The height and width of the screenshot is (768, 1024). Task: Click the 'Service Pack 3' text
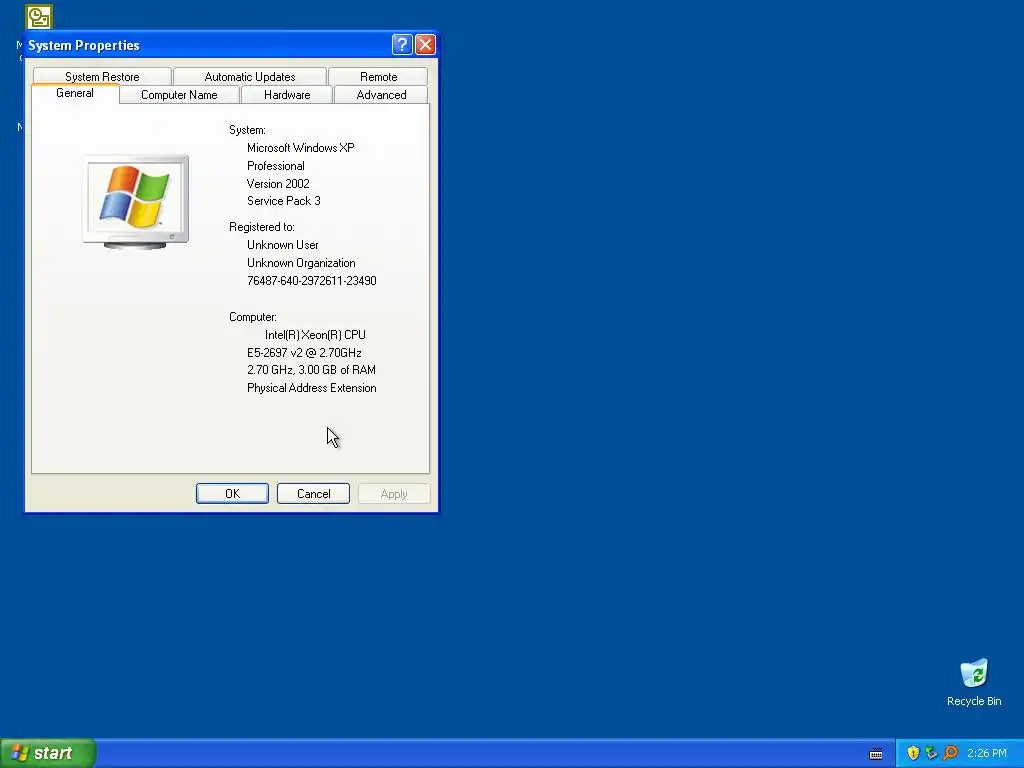point(283,201)
